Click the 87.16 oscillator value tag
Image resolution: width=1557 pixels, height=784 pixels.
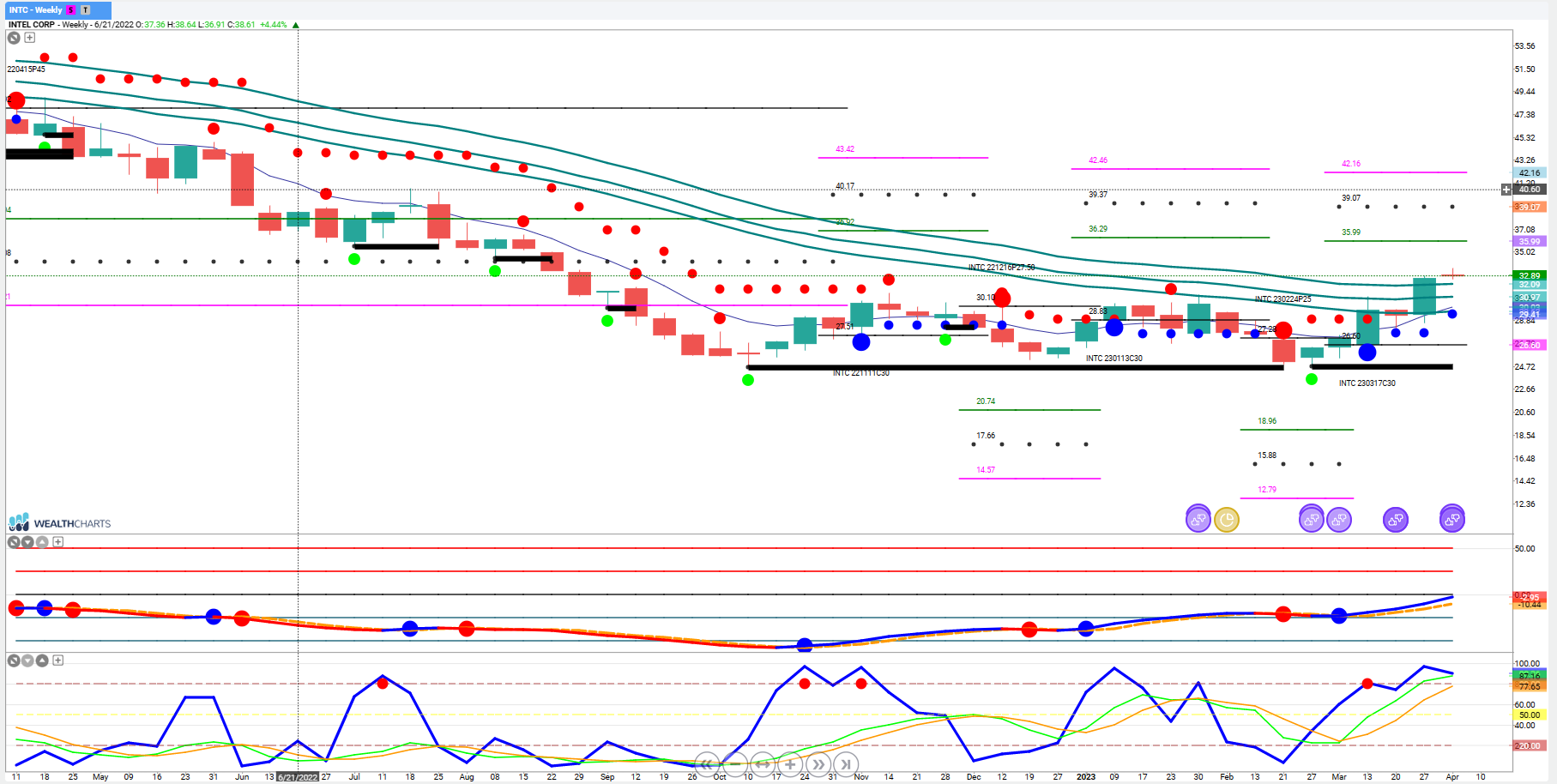[x=1530, y=676]
